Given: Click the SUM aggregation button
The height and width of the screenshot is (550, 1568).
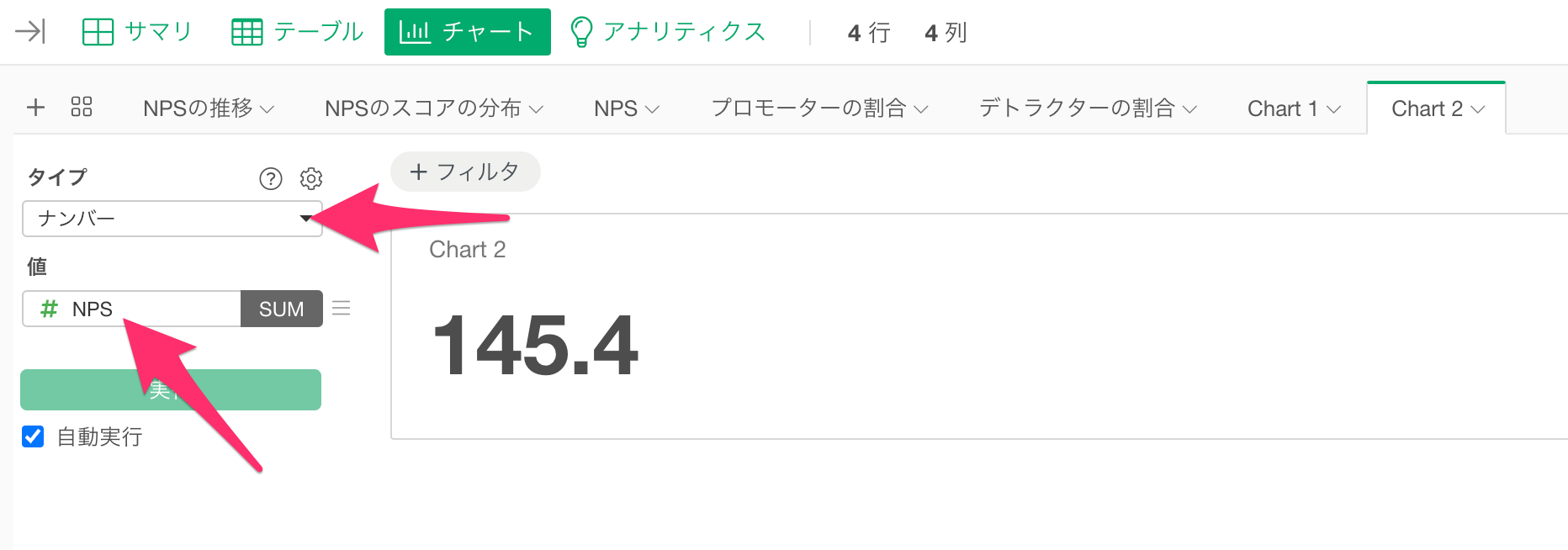Looking at the screenshot, I should click(x=281, y=309).
